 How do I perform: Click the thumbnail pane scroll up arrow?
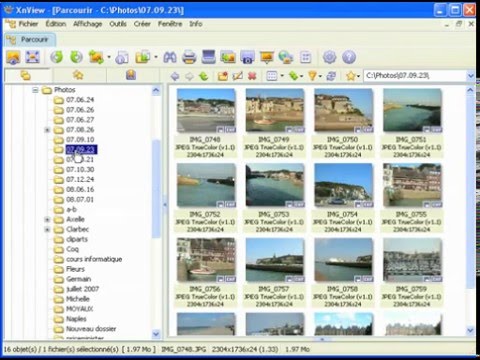(x=470, y=90)
